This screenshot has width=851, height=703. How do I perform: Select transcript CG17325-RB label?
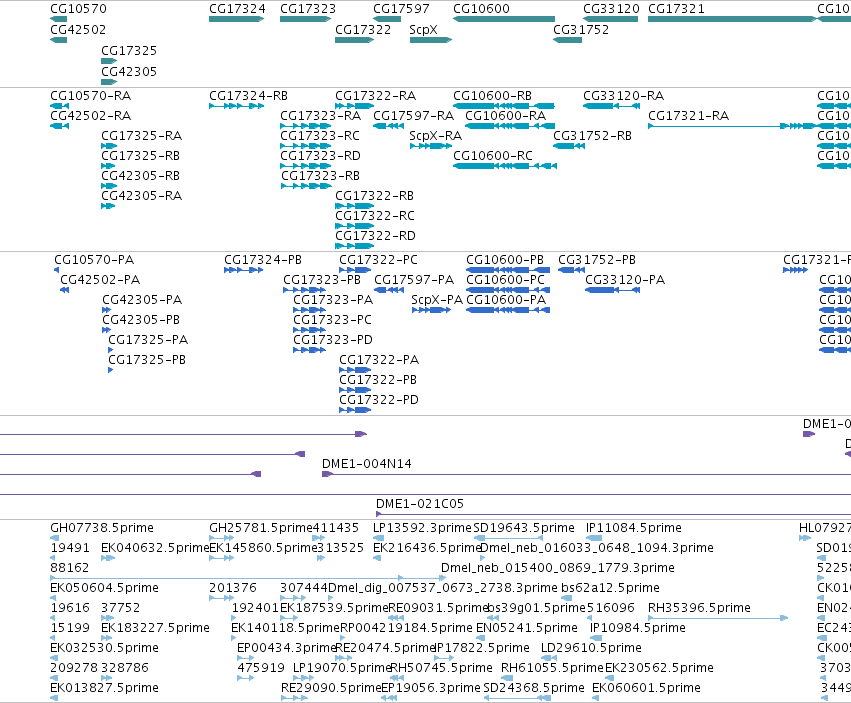[x=141, y=156]
